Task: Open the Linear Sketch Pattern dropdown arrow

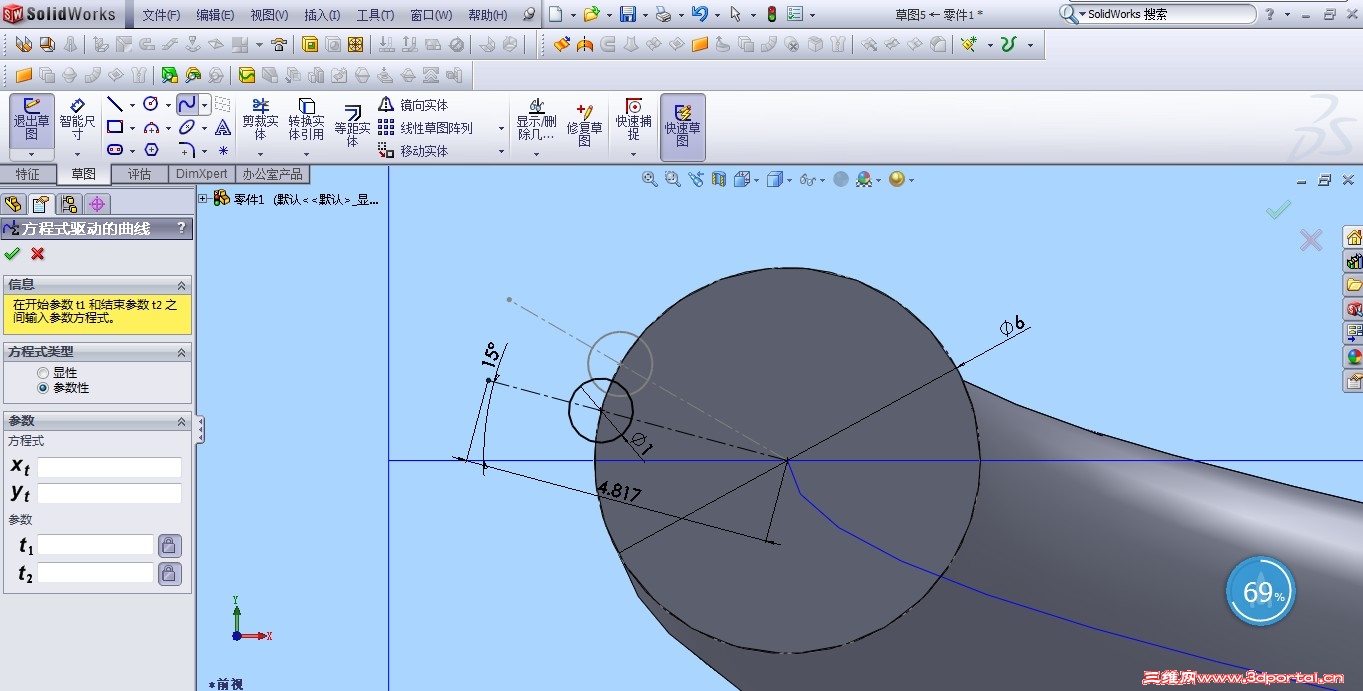Action: click(x=501, y=129)
